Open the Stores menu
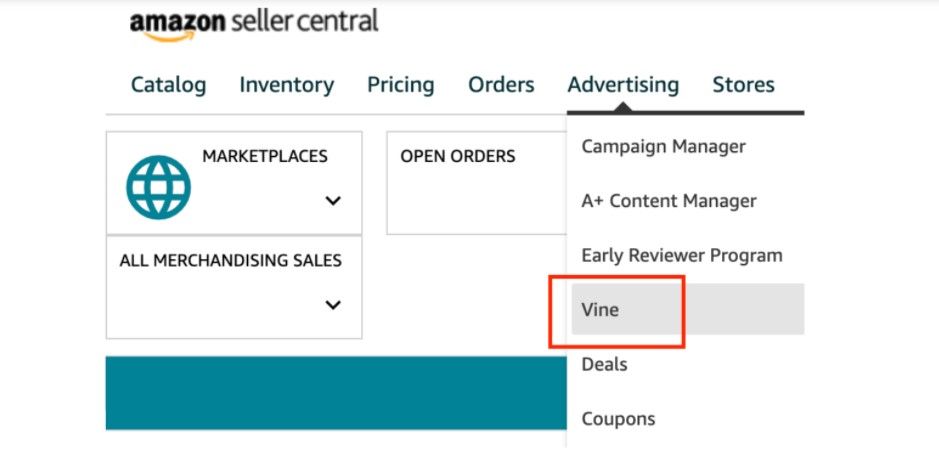 [x=743, y=85]
